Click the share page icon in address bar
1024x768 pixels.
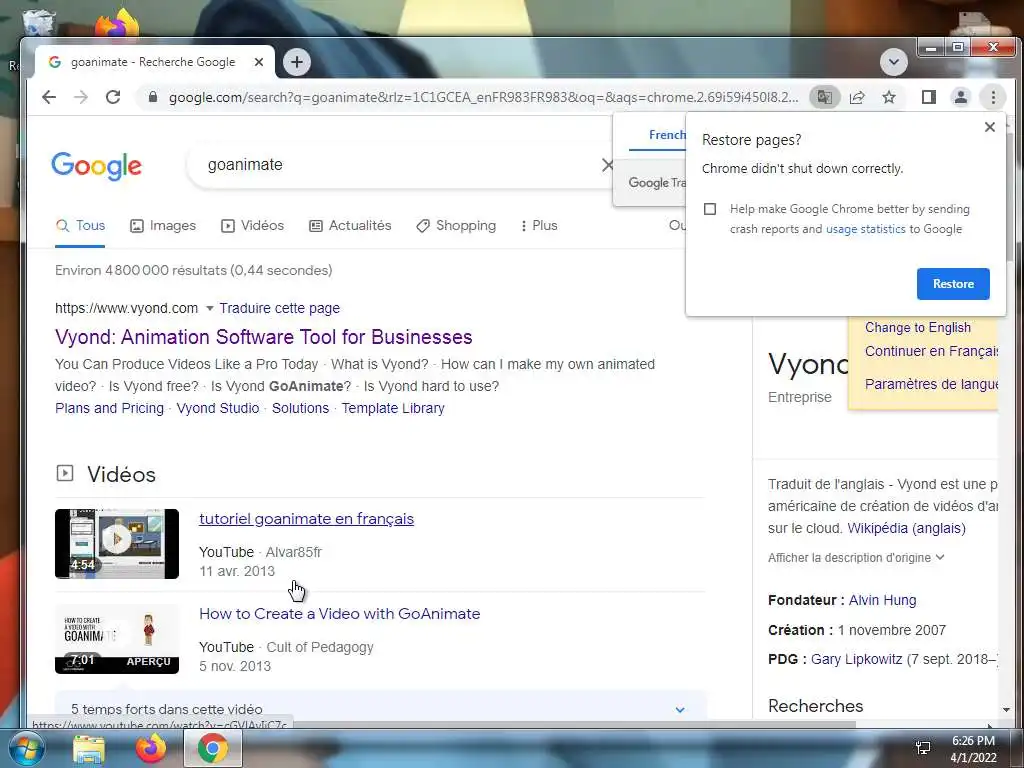pos(857,97)
